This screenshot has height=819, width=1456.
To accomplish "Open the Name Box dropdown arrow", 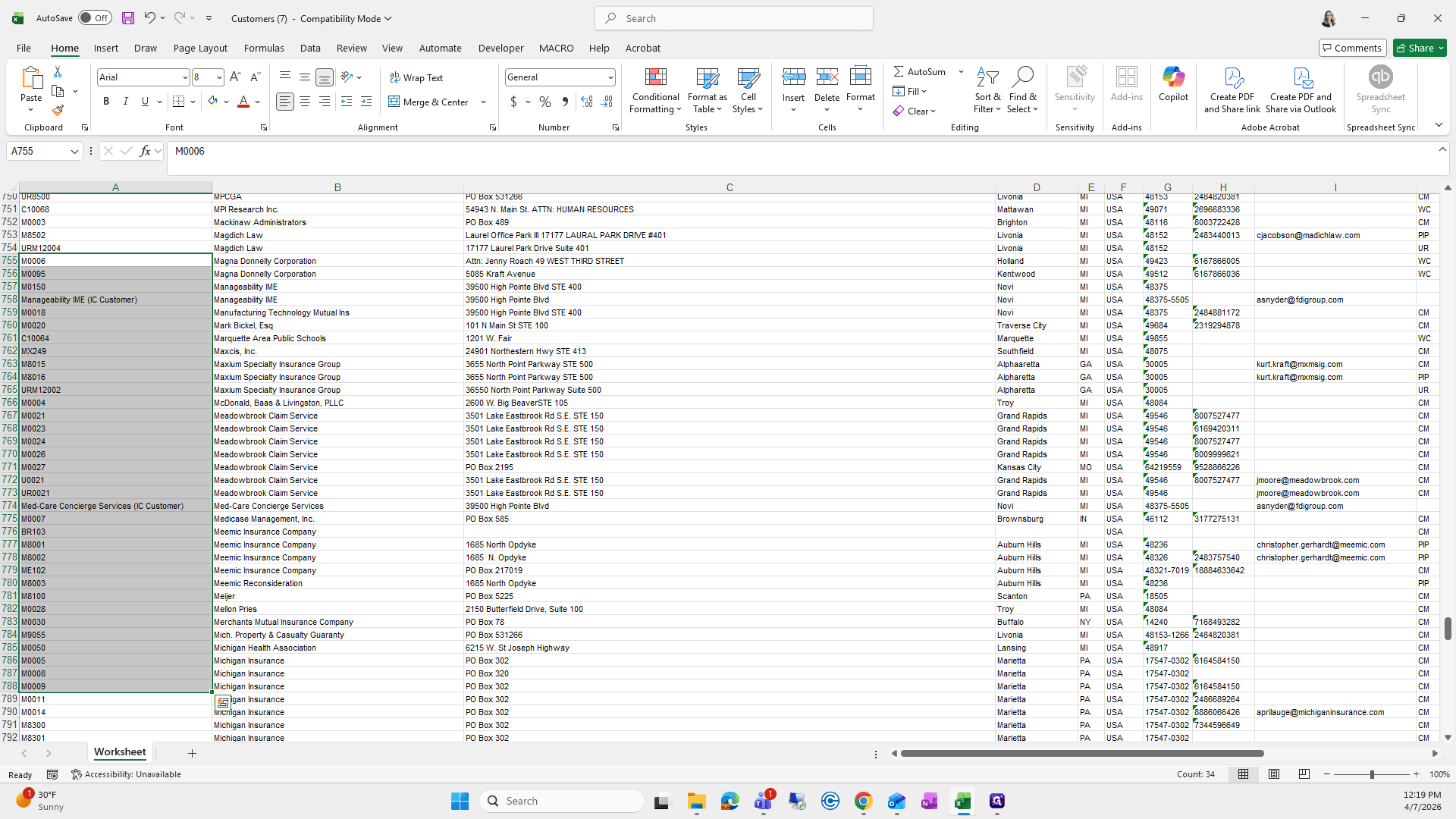I will tap(74, 152).
